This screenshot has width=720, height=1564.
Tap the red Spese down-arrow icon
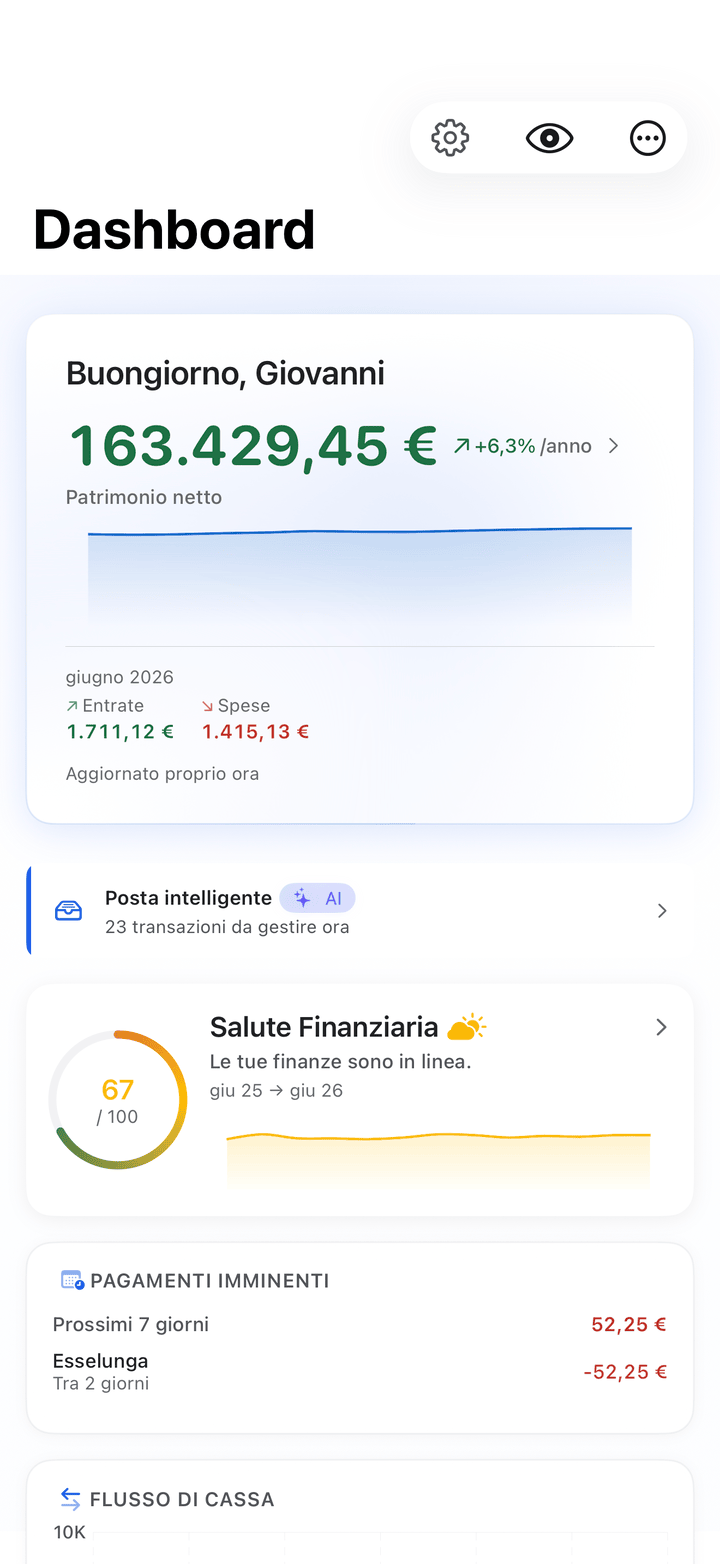click(208, 706)
